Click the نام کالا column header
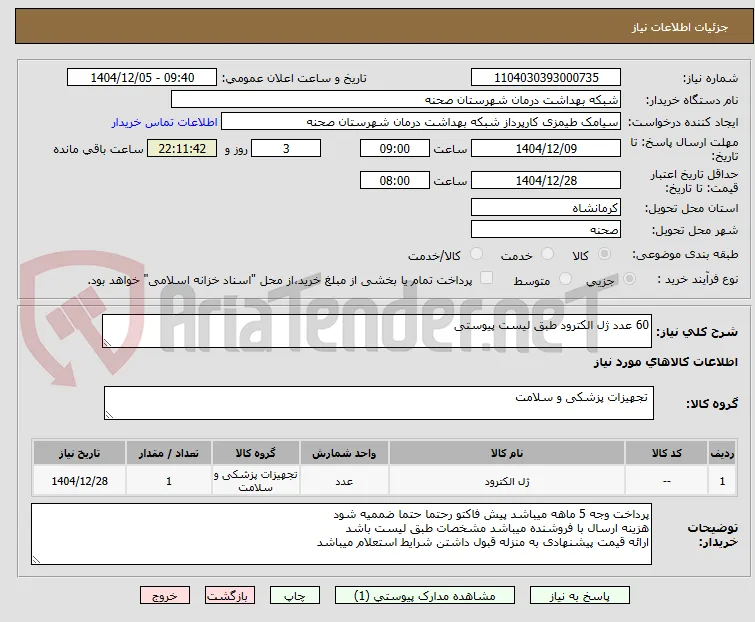 click(507, 453)
